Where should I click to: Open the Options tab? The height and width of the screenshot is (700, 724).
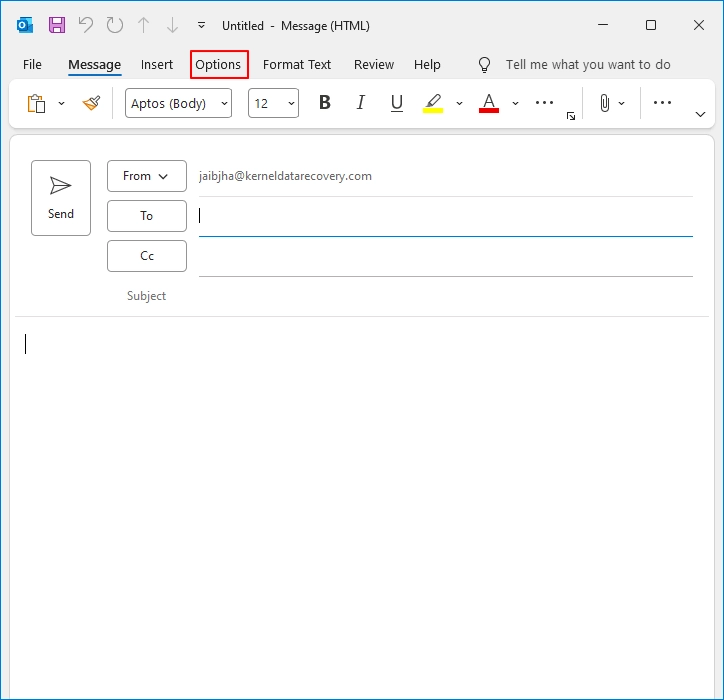coord(218,64)
